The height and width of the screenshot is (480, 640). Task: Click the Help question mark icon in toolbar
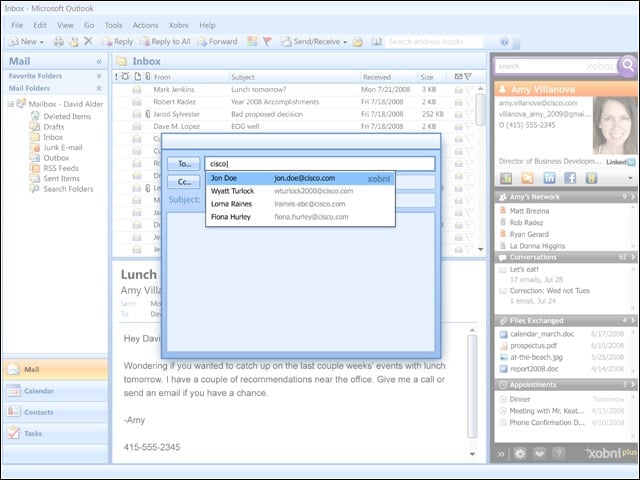(x=504, y=42)
